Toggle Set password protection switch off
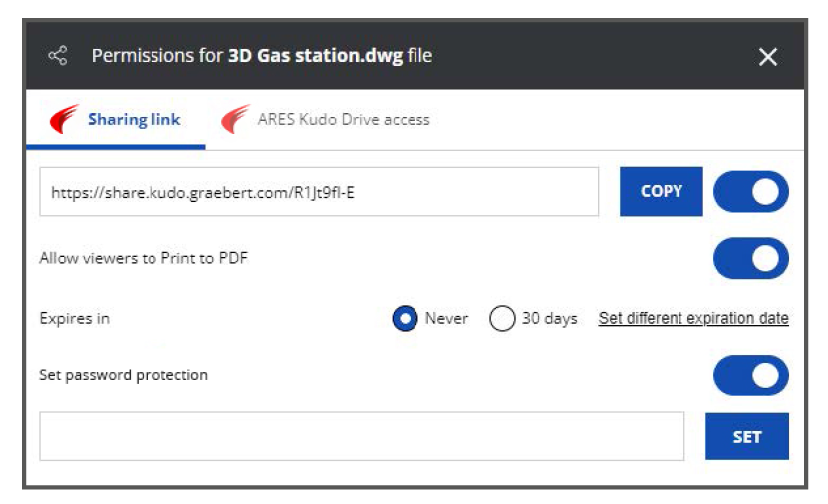This screenshot has height=504, width=828. click(750, 375)
